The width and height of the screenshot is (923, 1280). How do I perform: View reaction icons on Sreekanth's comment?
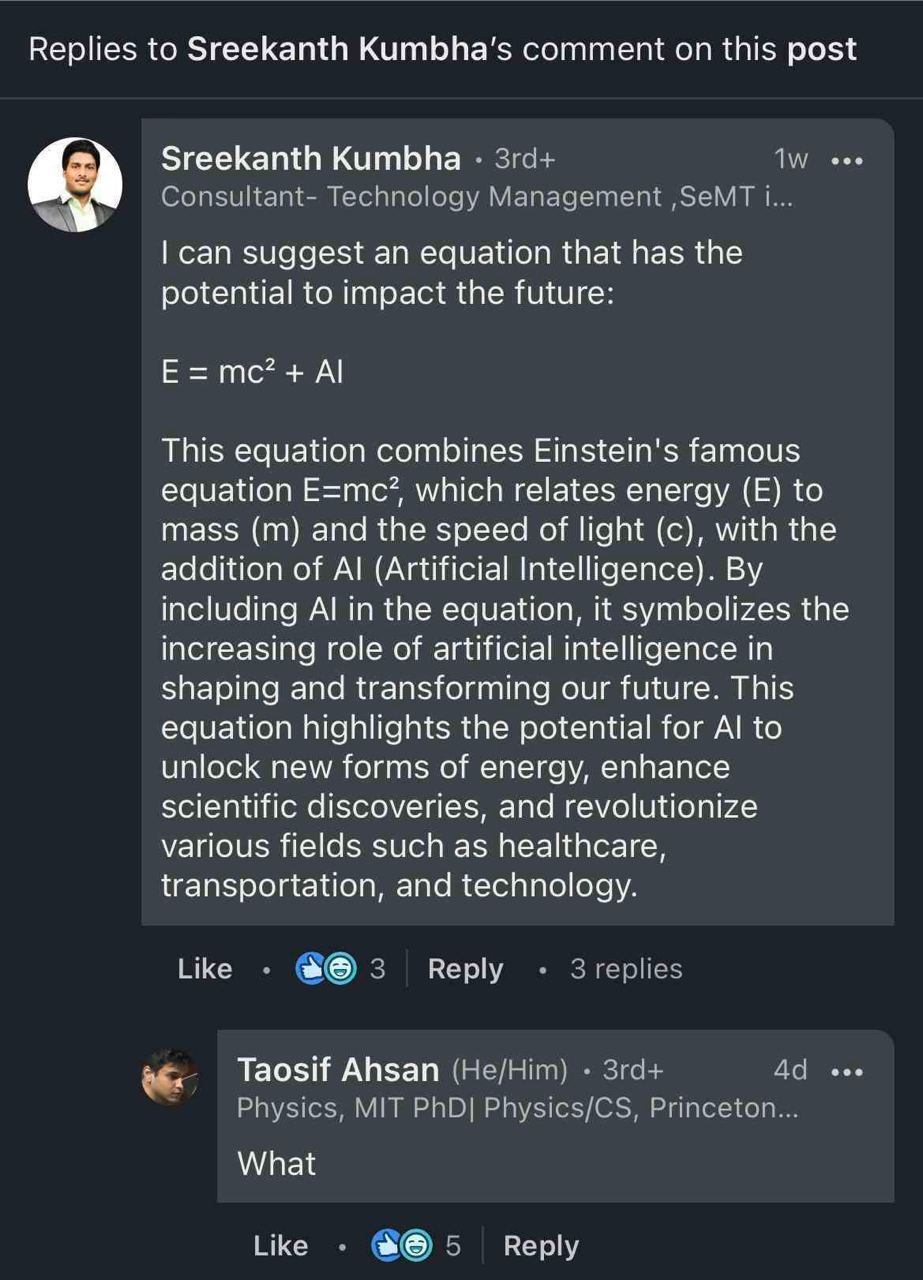click(326, 969)
